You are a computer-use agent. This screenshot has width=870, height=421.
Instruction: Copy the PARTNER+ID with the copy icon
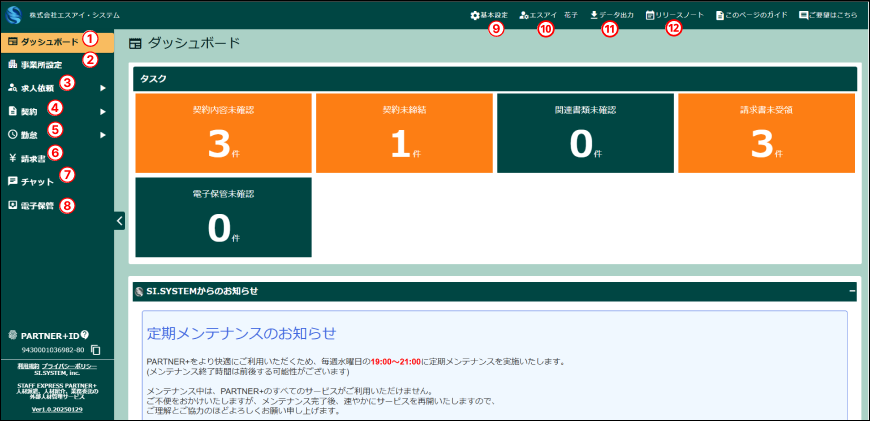pyautogui.click(x=96, y=350)
